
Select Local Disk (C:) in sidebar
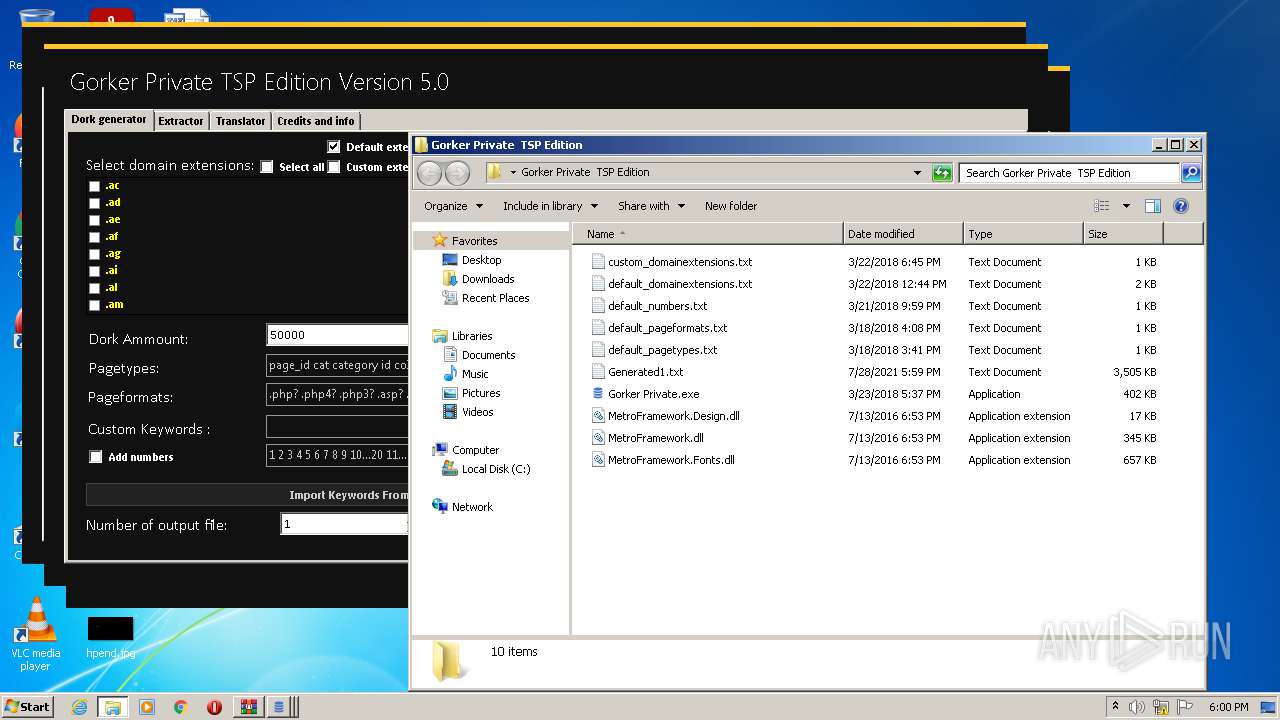[x=496, y=469]
